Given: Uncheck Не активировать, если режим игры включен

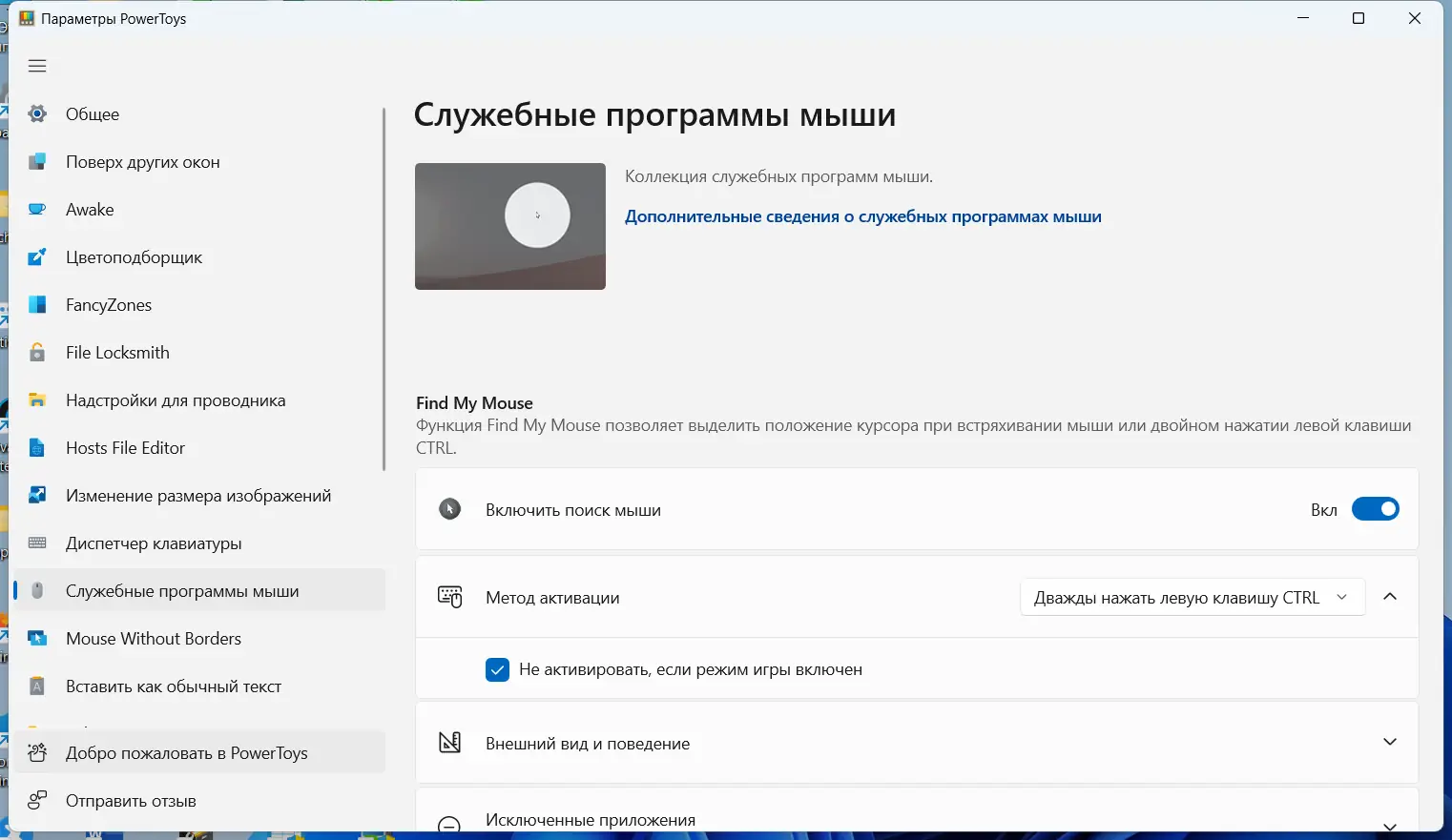Looking at the screenshot, I should (x=497, y=669).
